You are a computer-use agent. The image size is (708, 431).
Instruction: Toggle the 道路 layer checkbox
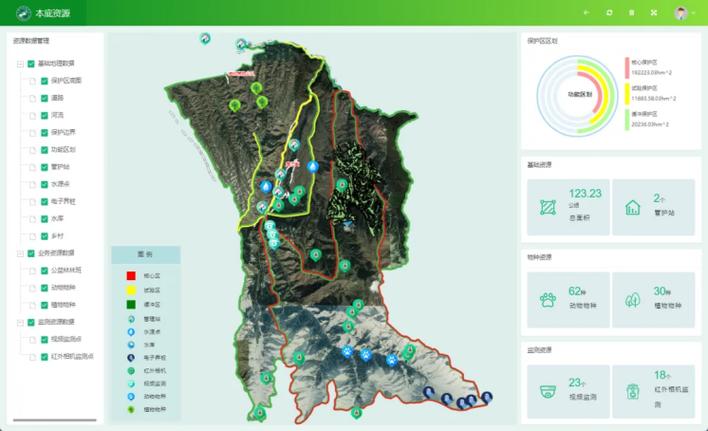pyautogui.click(x=44, y=98)
